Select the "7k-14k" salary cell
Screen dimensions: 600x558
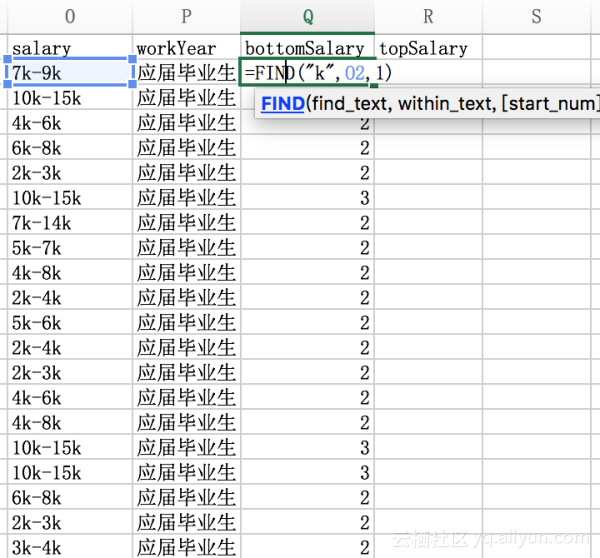click(70, 222)
